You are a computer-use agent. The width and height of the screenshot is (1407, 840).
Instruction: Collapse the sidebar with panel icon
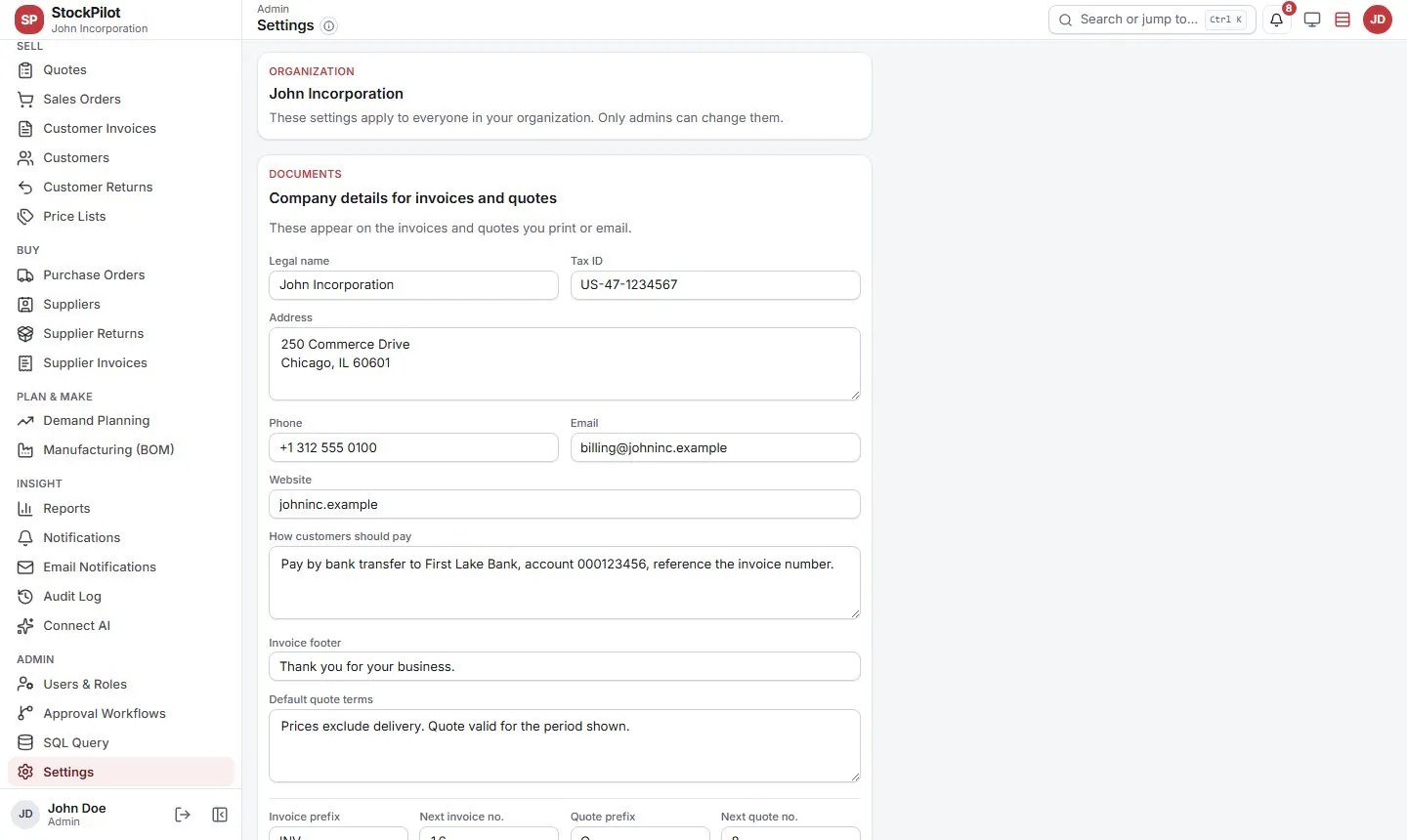click(x=220, y=815)
